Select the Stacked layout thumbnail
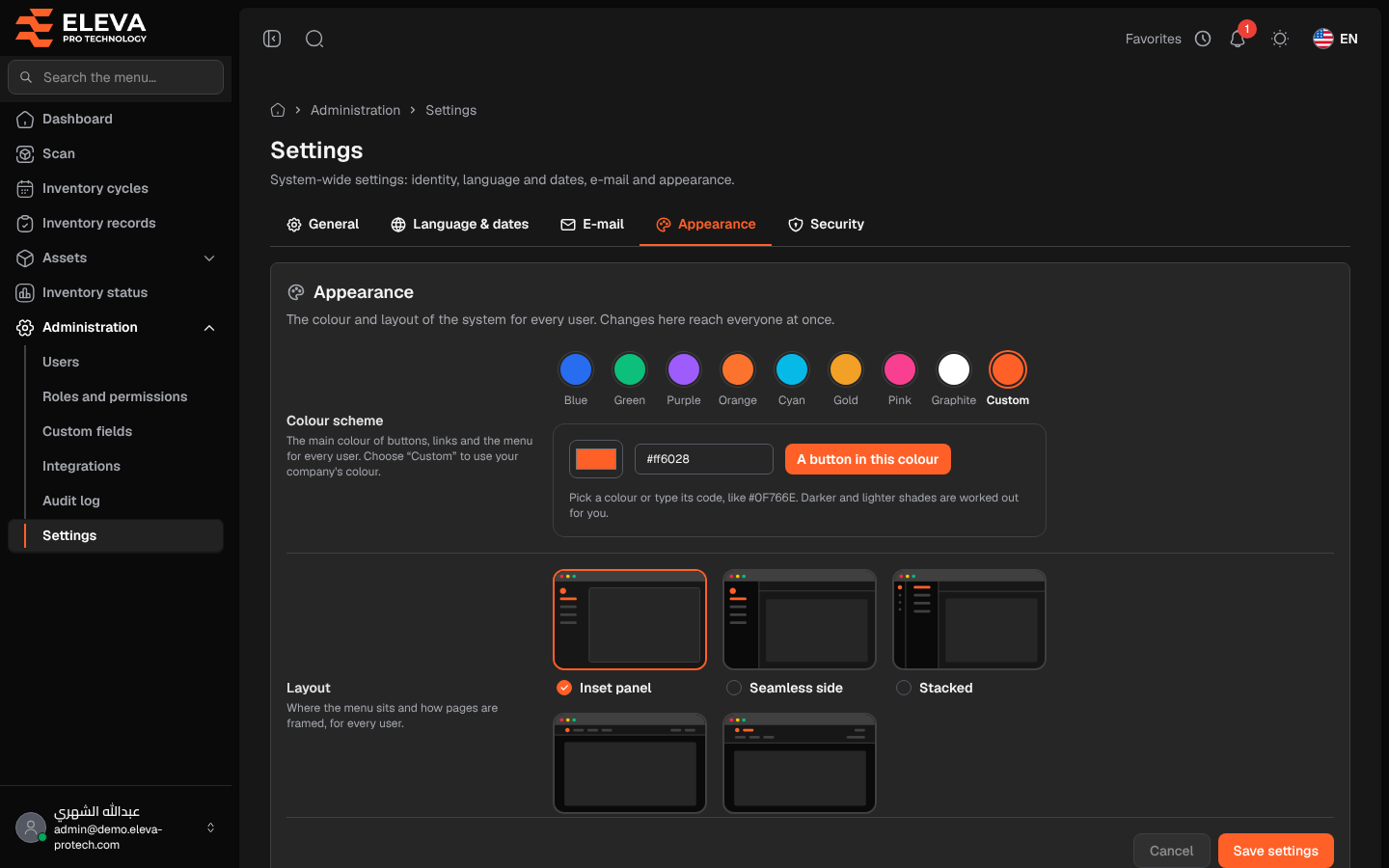 [969, 619]
